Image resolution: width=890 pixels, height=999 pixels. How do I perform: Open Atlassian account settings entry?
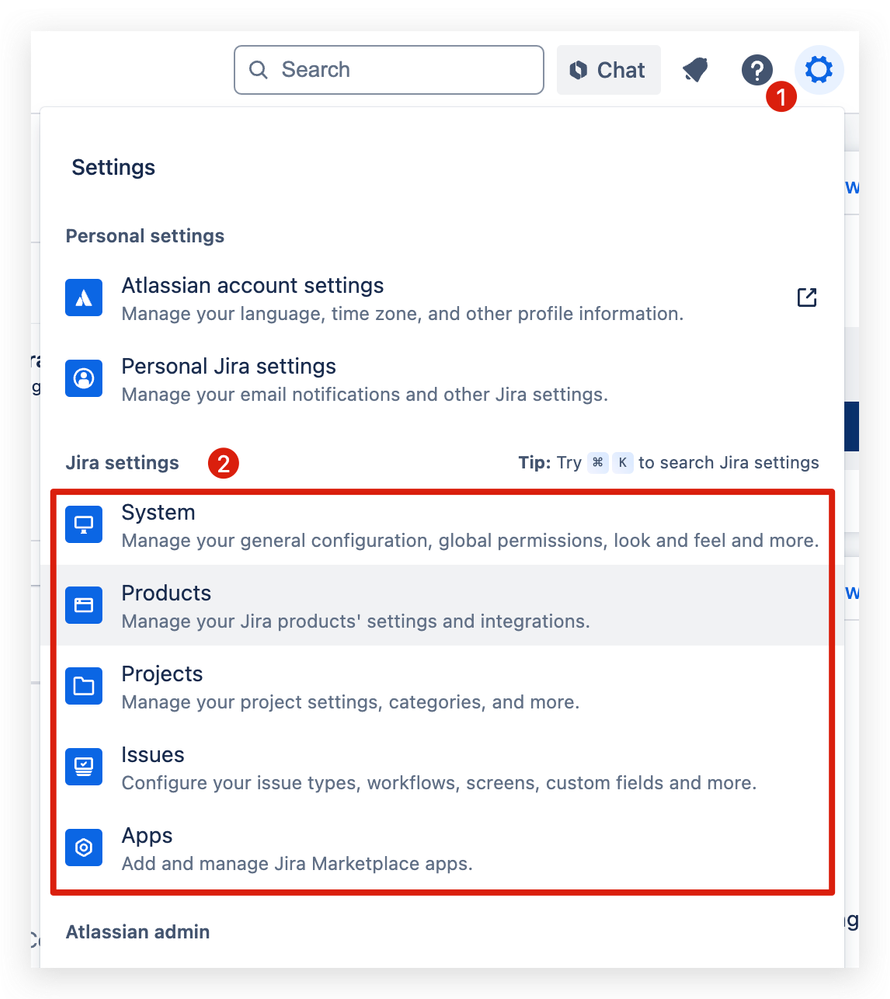(x=442, y=298)
